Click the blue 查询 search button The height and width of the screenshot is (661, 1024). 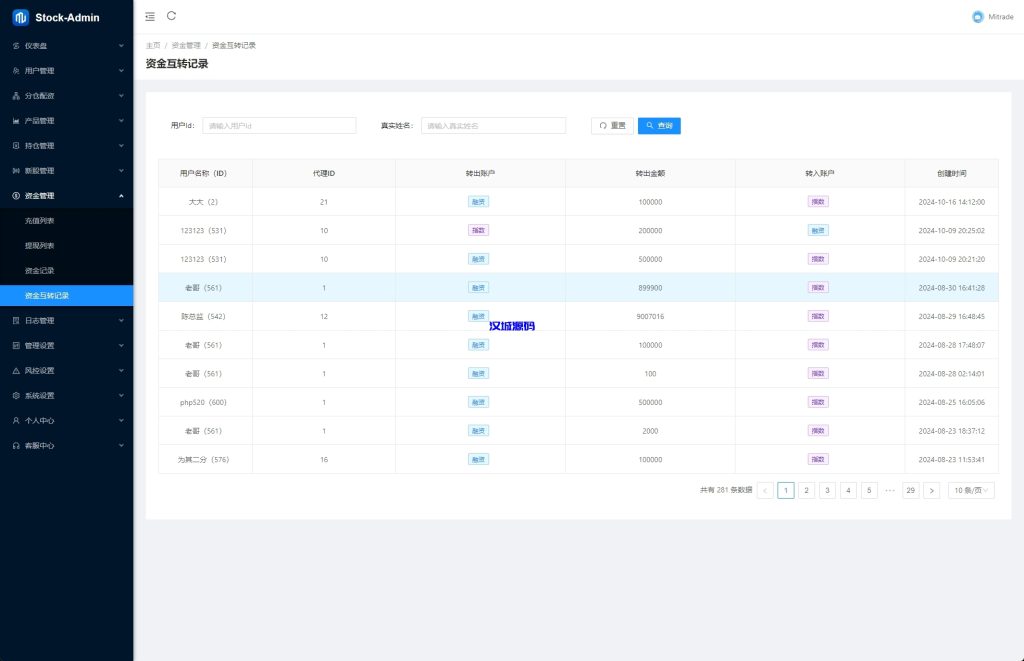pyautogui.click(x=659, y=126)
